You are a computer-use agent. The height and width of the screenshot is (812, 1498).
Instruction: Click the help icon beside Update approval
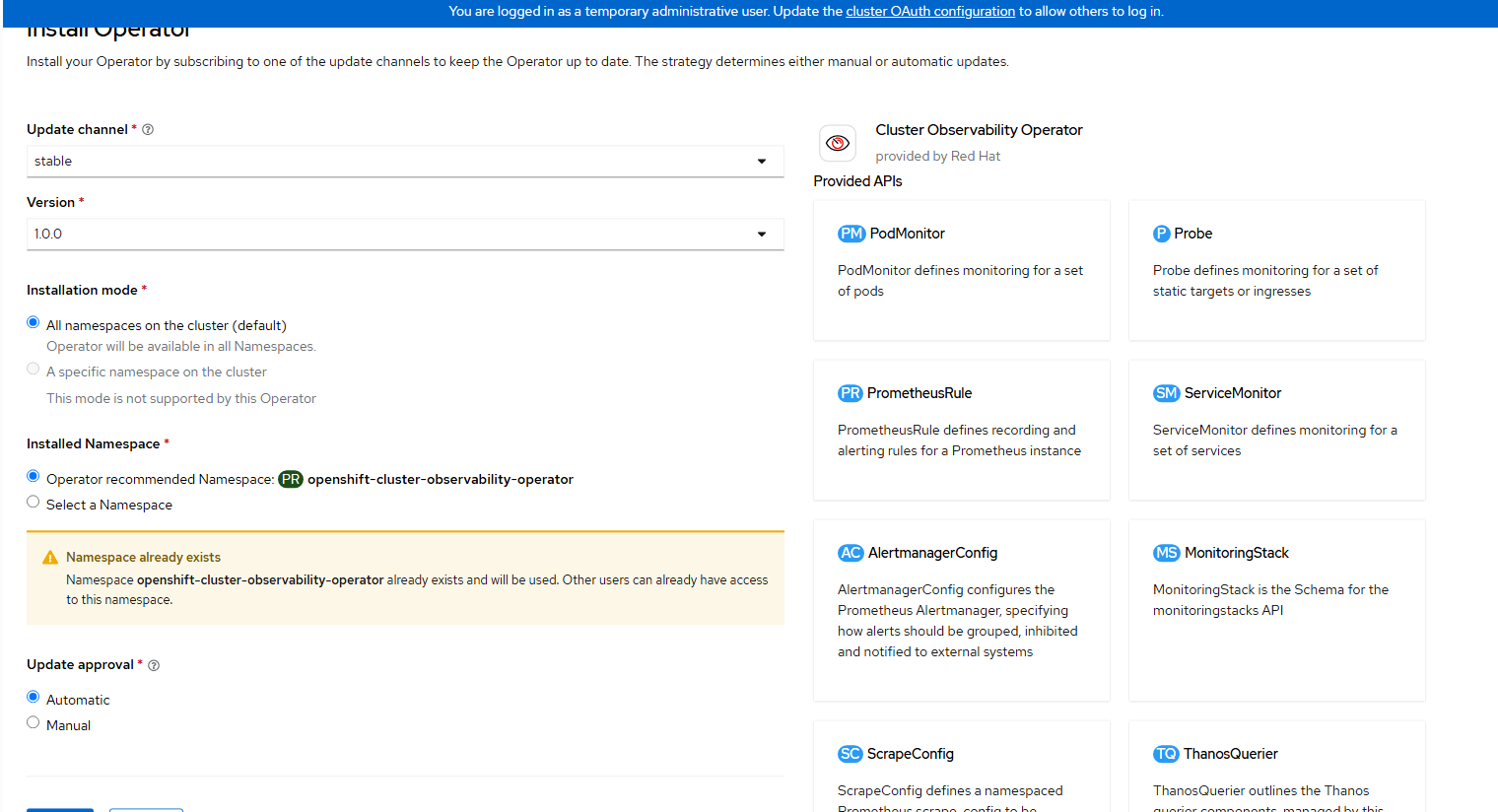(154, 665)
